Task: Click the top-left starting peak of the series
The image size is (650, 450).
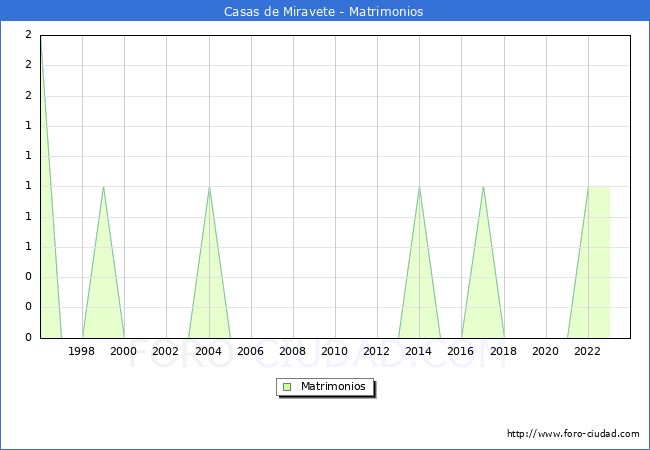Action: [x=41, y=40]
